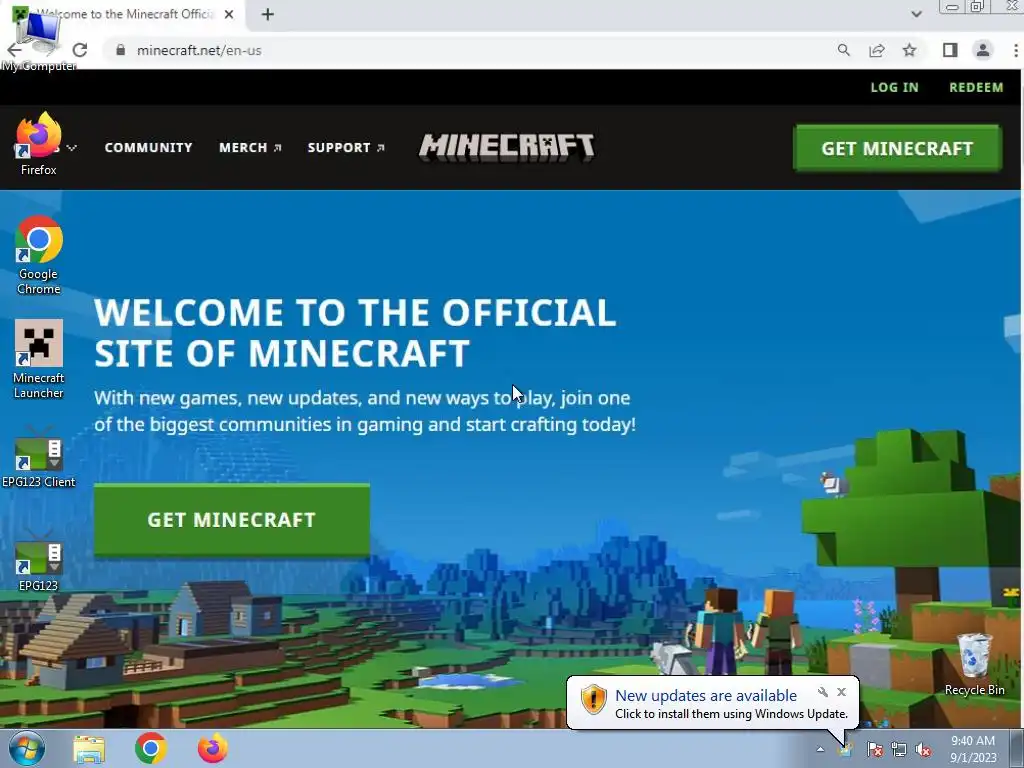Click the Welcome to the Official Site heading
1024x768 pixels.
tap(355, 332)
